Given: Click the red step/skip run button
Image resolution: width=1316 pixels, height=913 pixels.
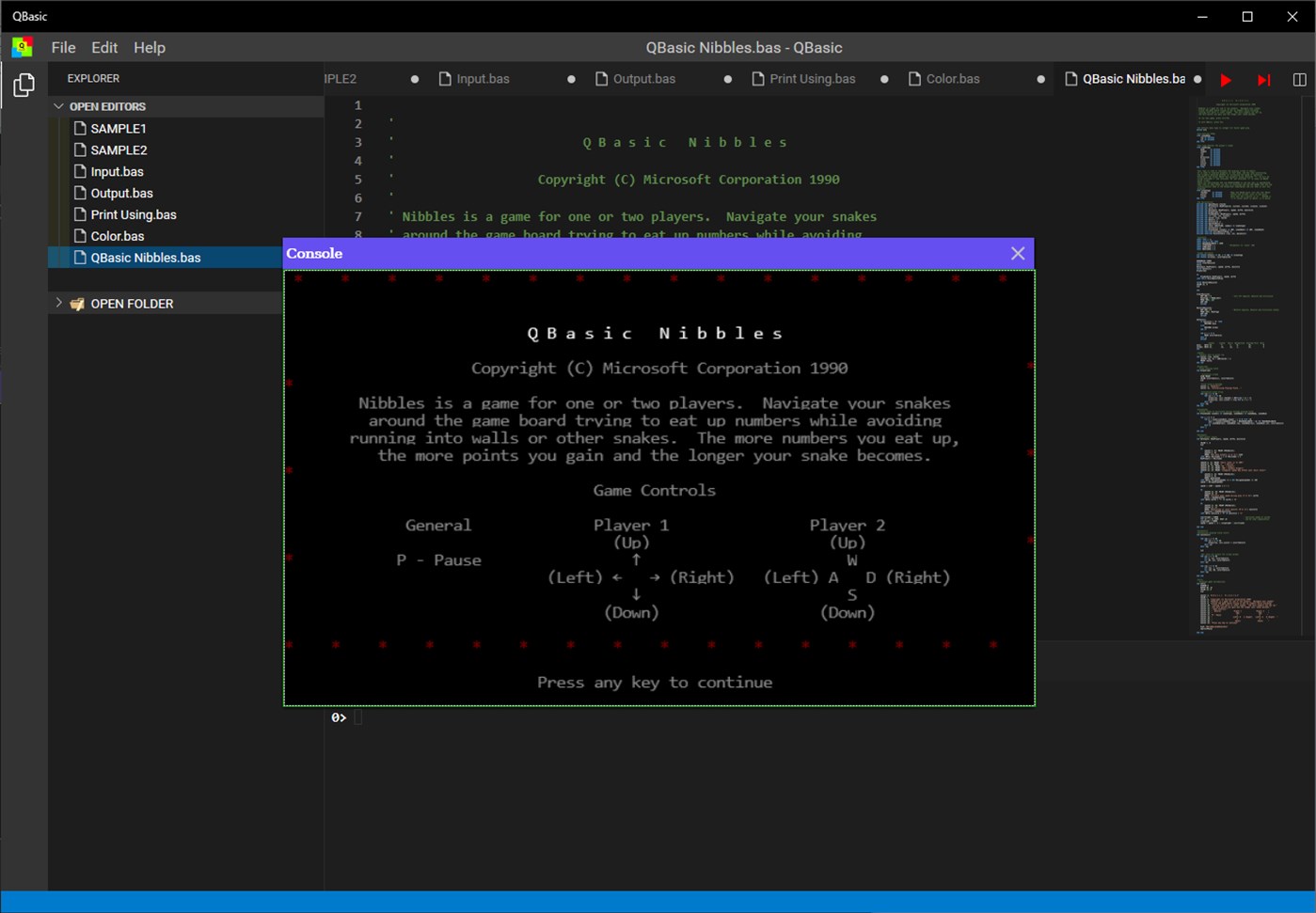Looking at the screenshot, I should [1263, 80].
